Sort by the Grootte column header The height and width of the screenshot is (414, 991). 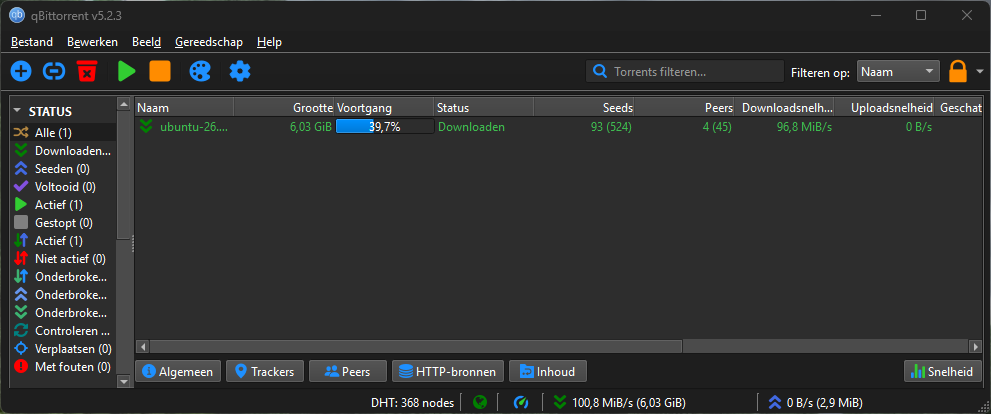284,108
